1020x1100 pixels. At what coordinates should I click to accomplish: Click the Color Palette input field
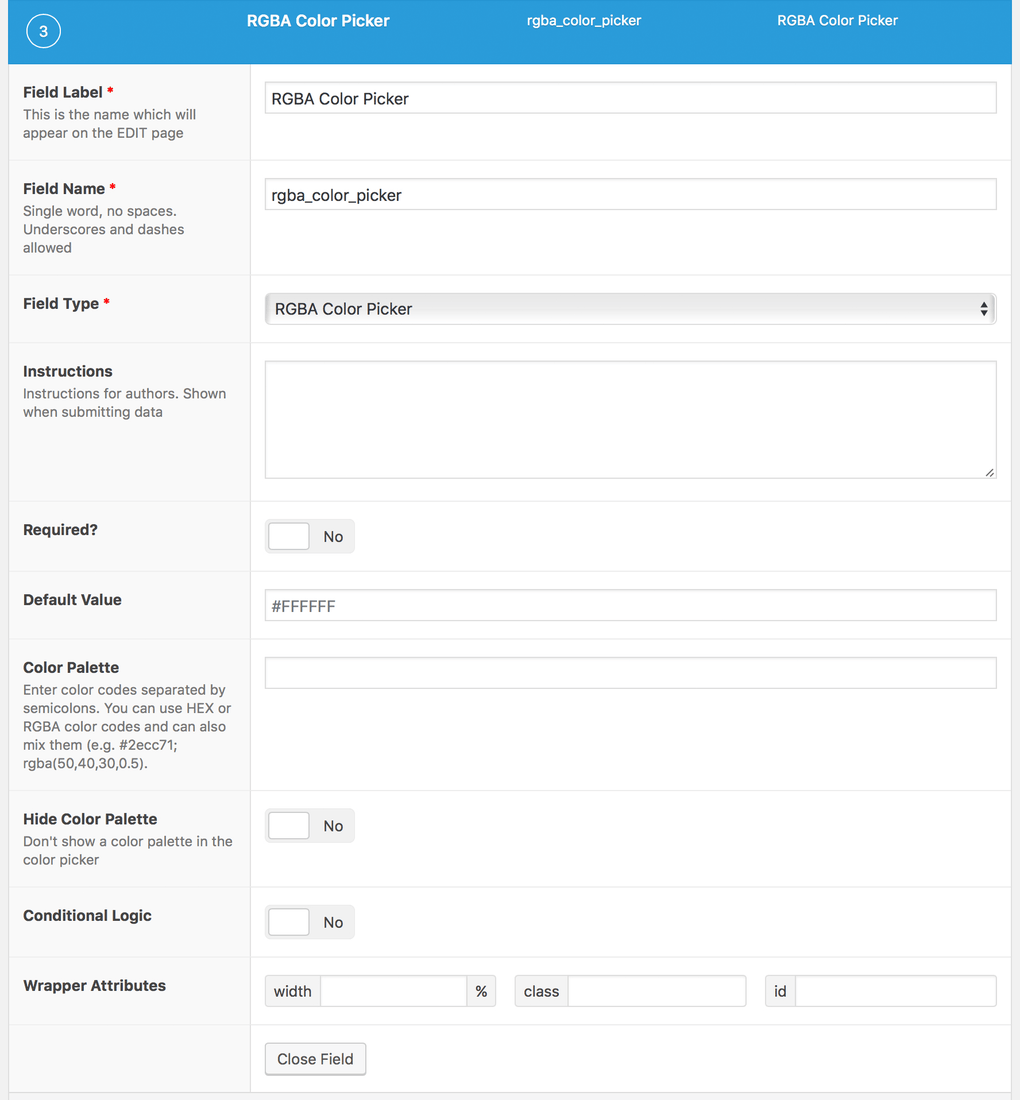tap(630, 672)
